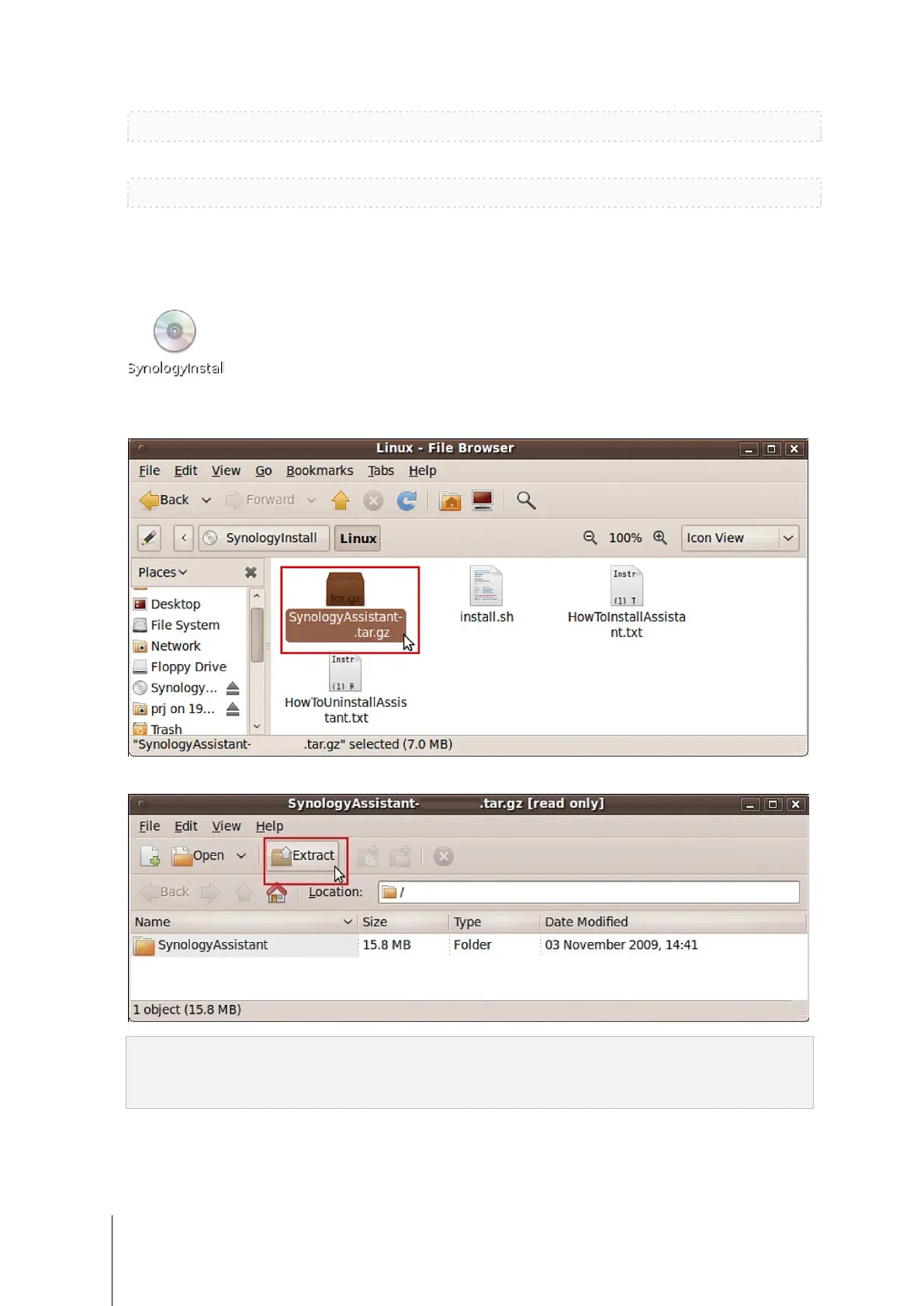
Task: Select Floppy Drive in Places sidebar
Action: pos(180,667)
